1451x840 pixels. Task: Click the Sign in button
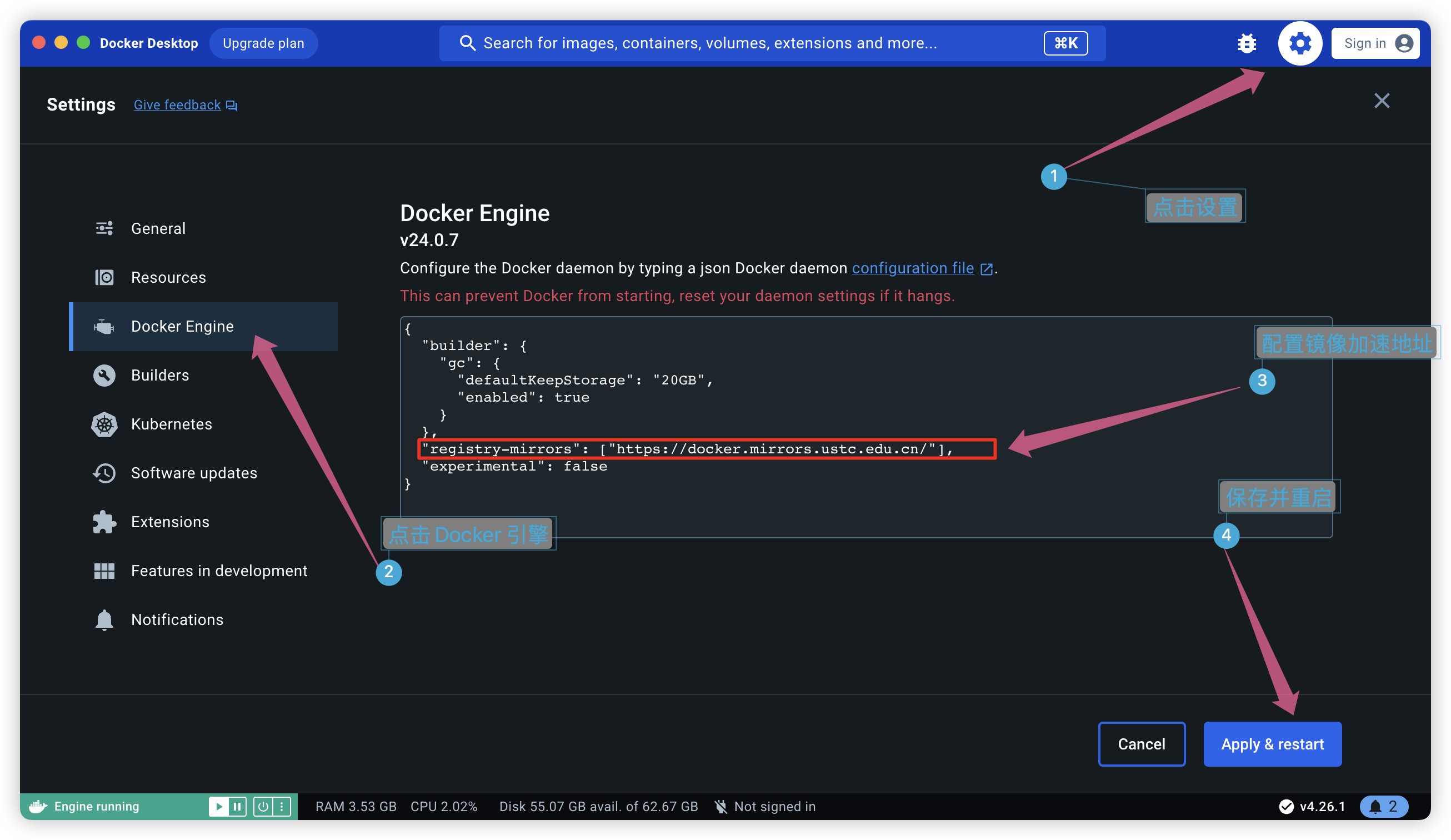(x=1375, y=43)
